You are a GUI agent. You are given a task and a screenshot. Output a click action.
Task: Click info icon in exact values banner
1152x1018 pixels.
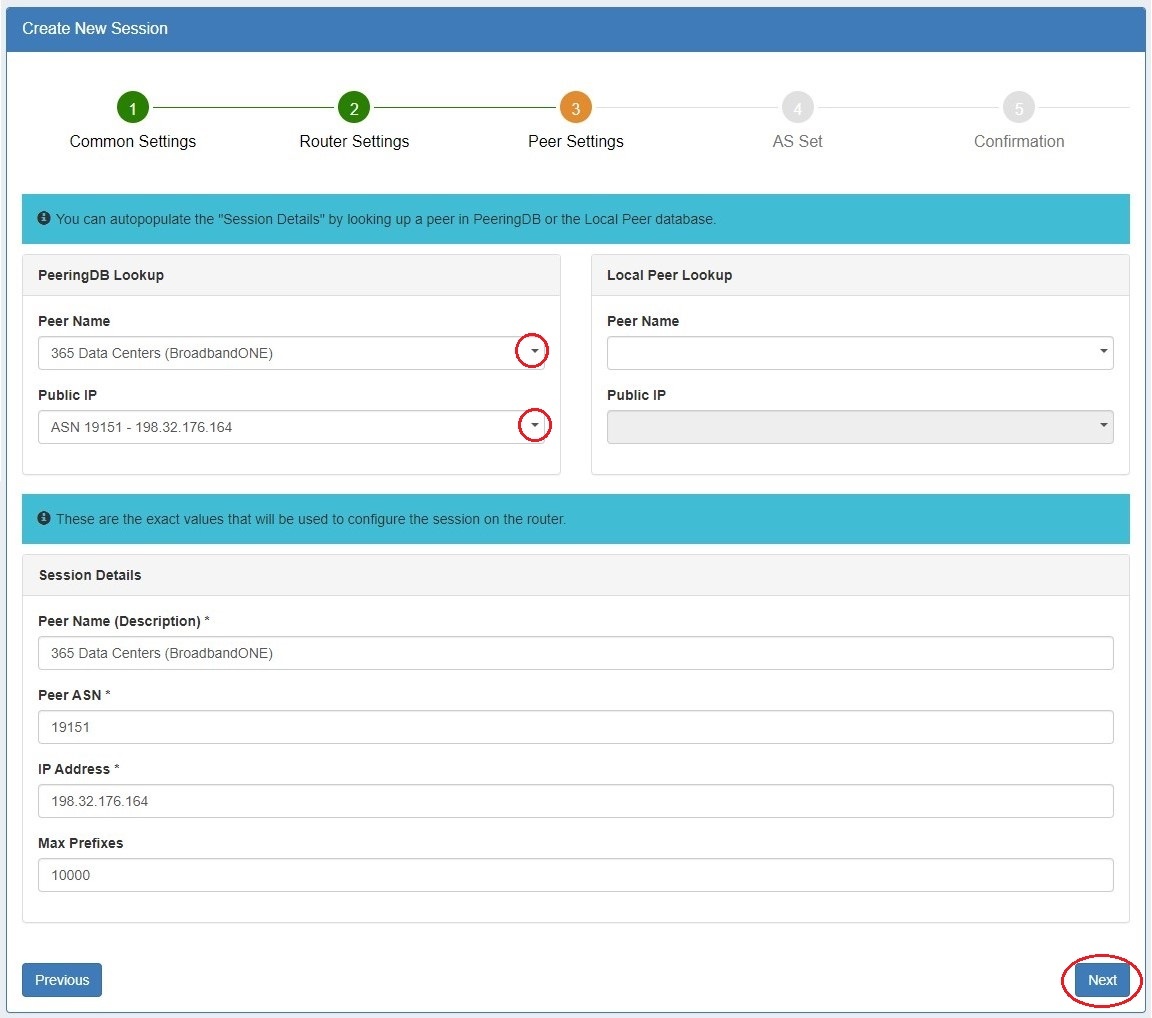coord(44,519)
